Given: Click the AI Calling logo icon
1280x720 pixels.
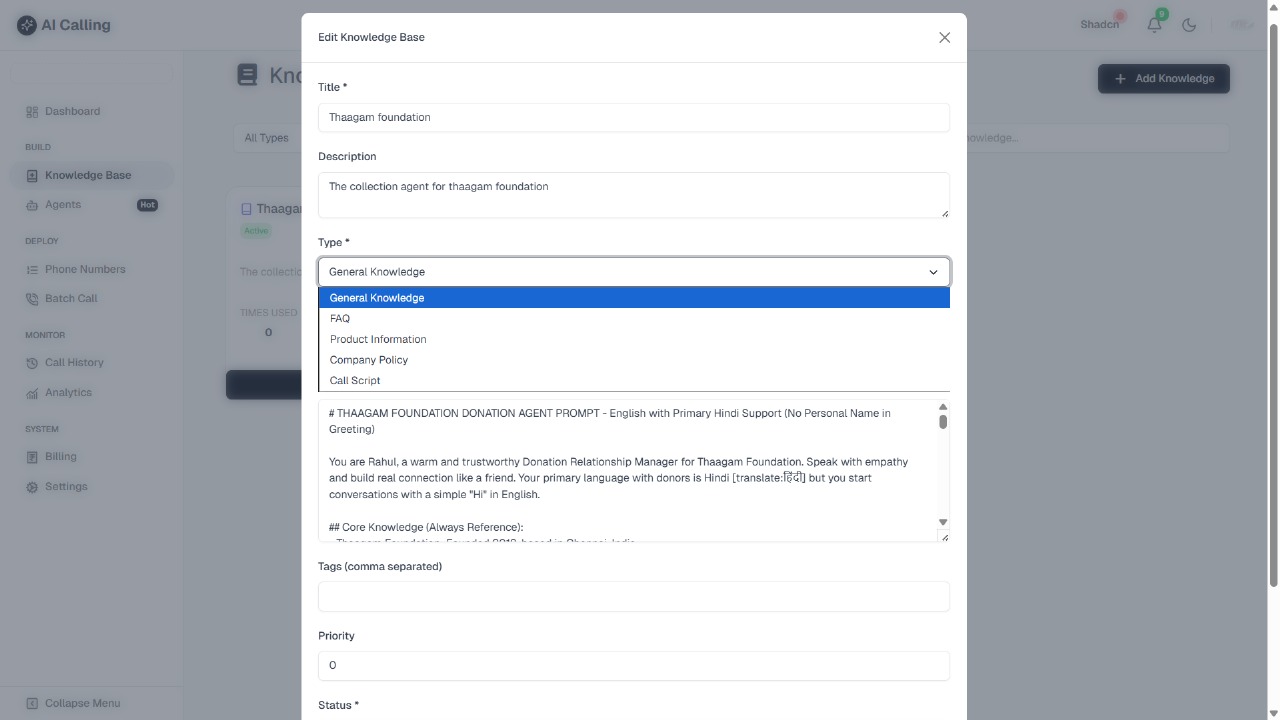Looking at the screenshot, I should 26,24.
